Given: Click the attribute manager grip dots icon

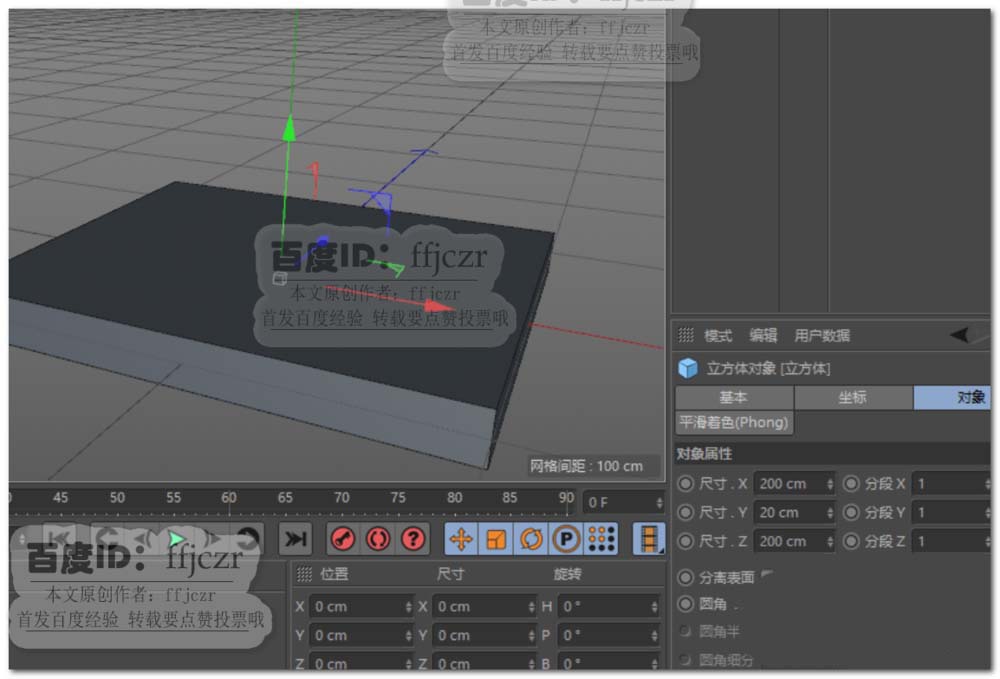Looking at the screenshot, I should coord(686,335).
